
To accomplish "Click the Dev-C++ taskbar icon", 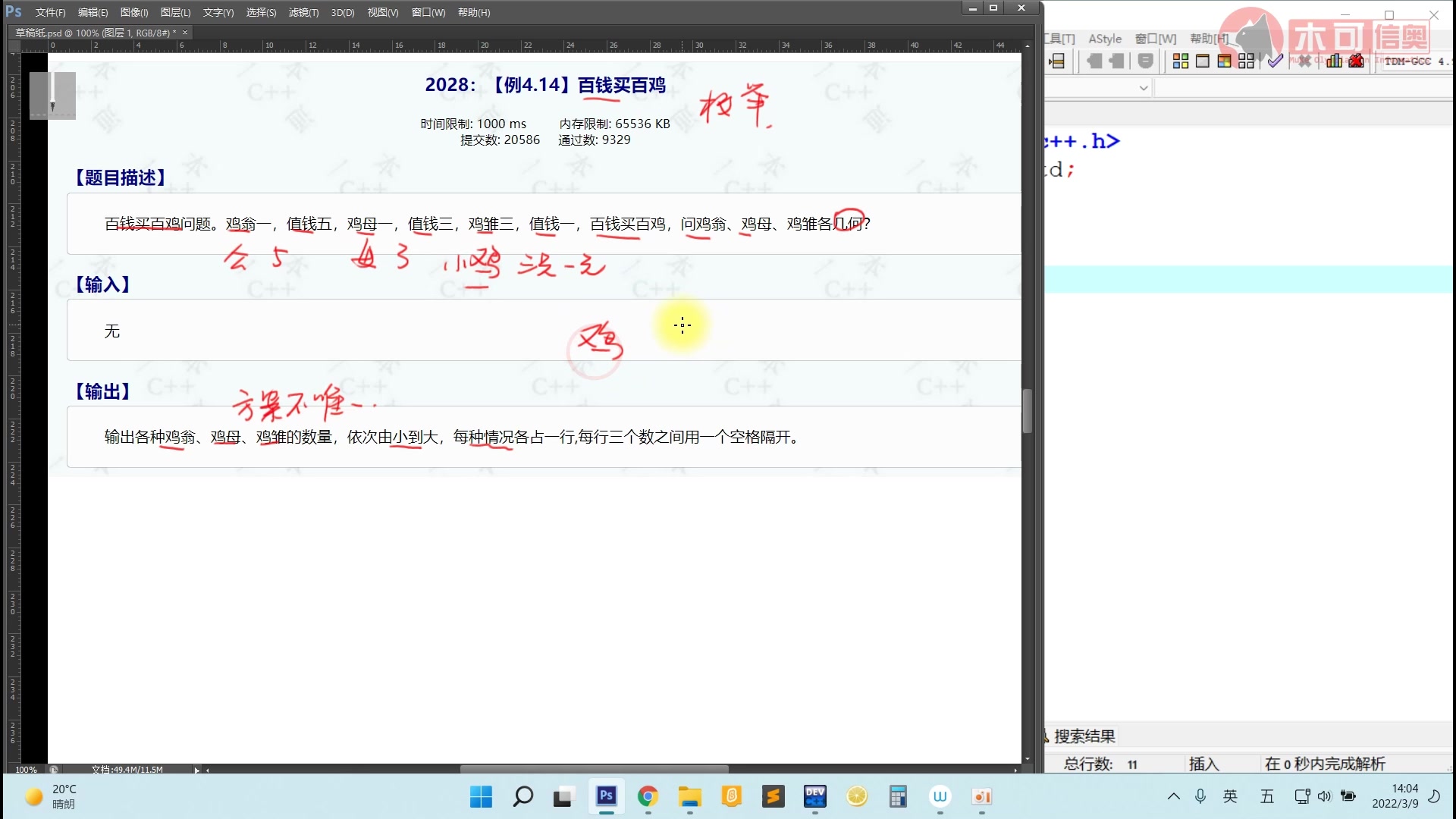I will pos(815,796).
